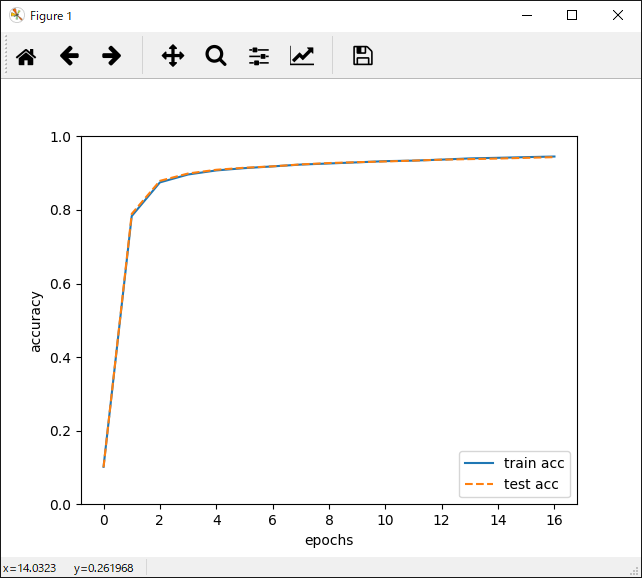Toggle the Pan axes tool
This screenshot has width=642, height=578.
tap(173, 56)
